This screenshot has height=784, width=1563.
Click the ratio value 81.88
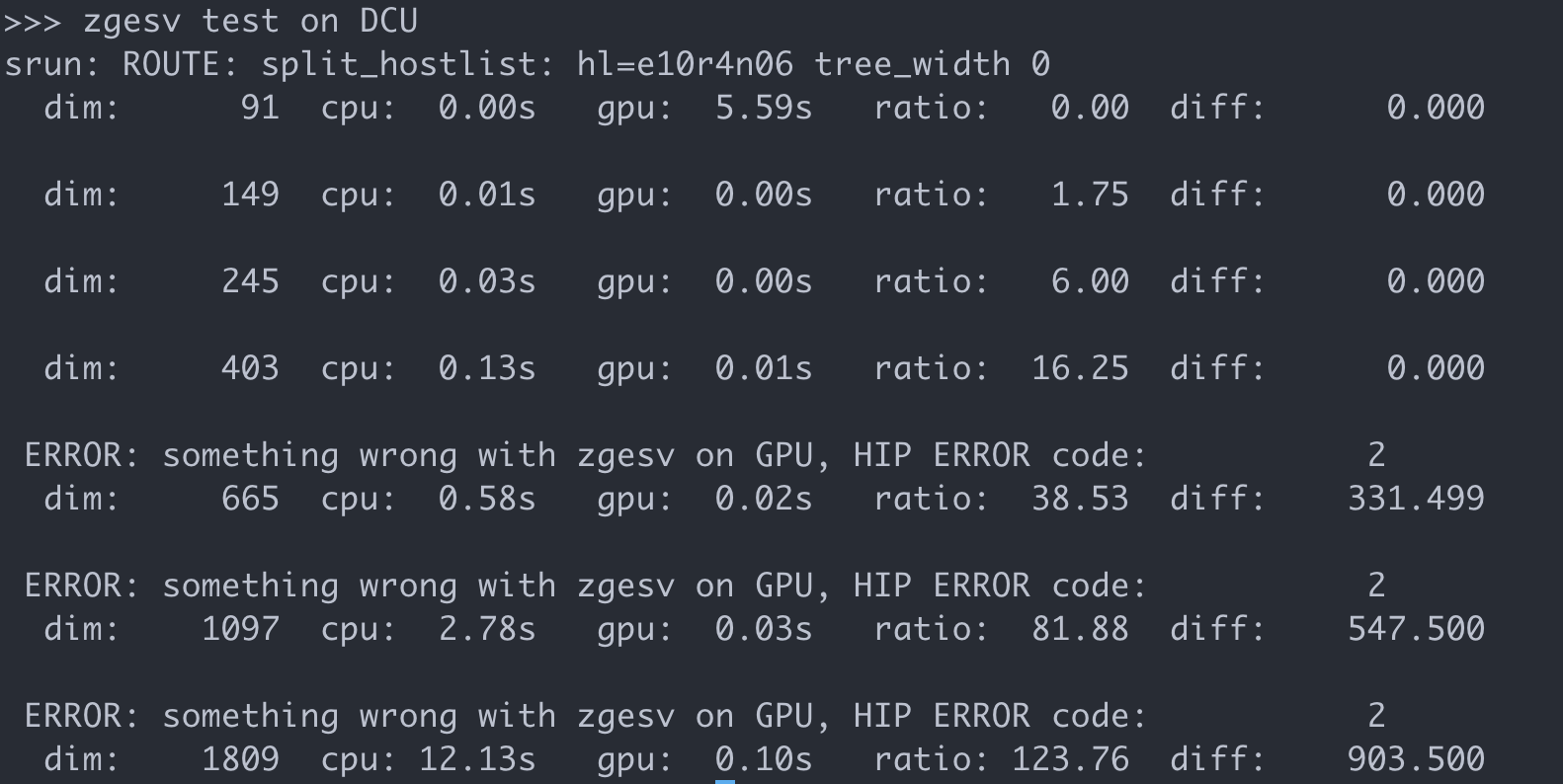click(1080, 629)
